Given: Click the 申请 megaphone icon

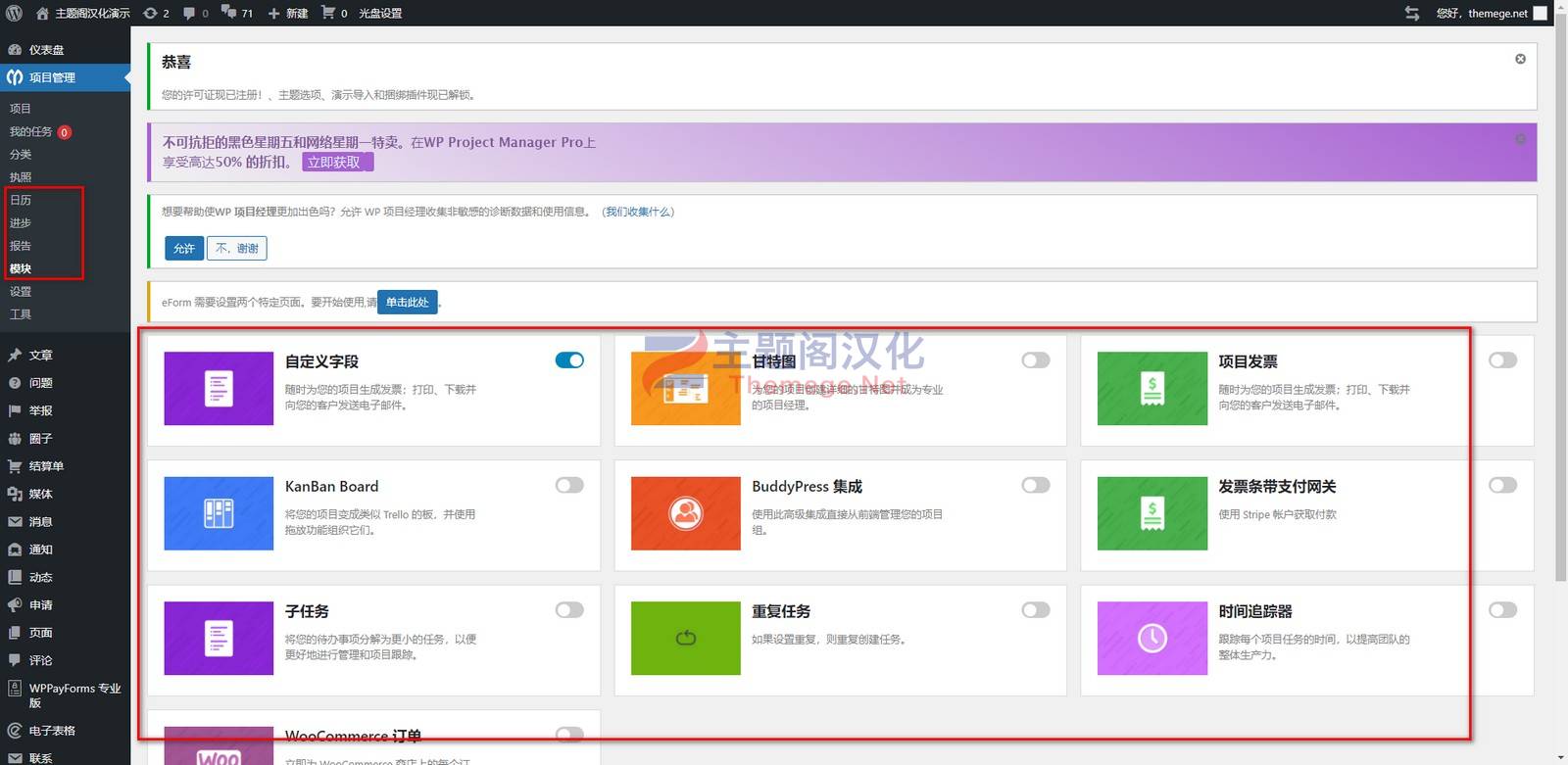Looking at the screenshot, I should pos(15,605).
